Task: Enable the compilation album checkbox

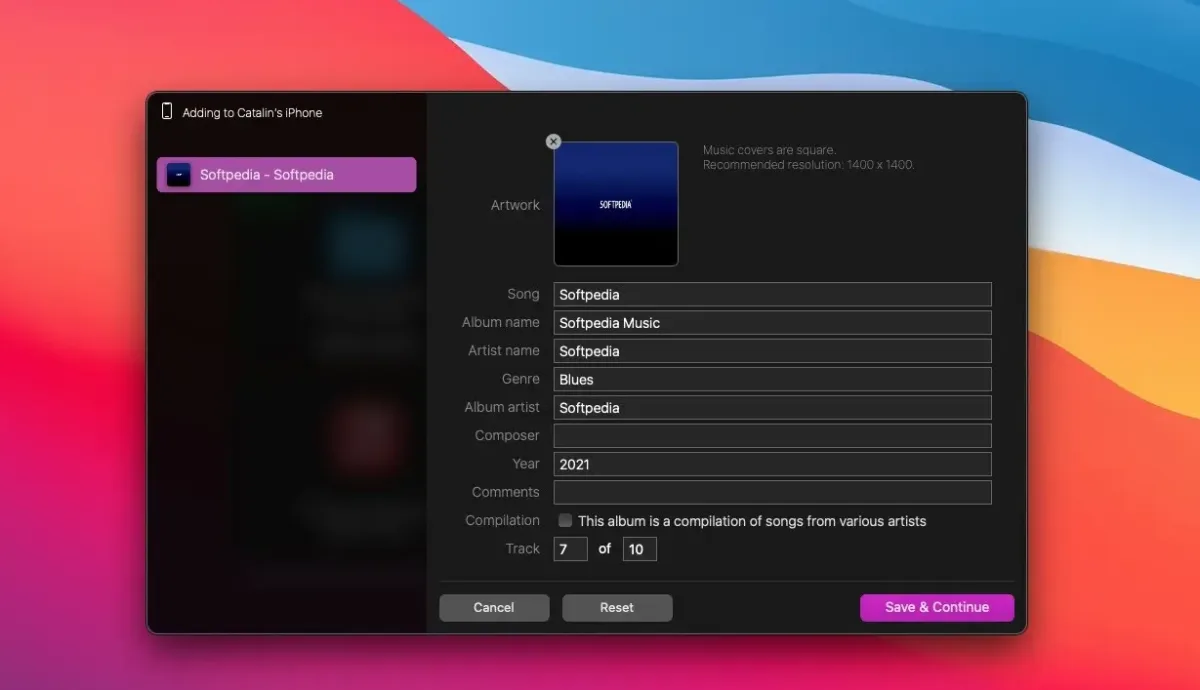Action: 565,520
